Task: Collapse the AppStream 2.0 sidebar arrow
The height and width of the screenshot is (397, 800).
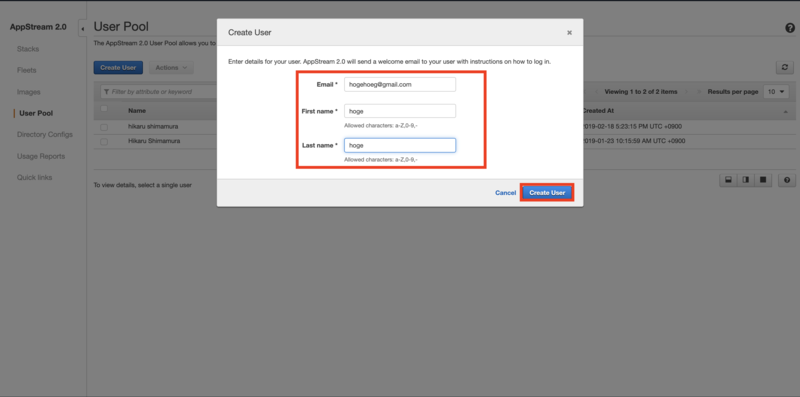Action: 83,29
